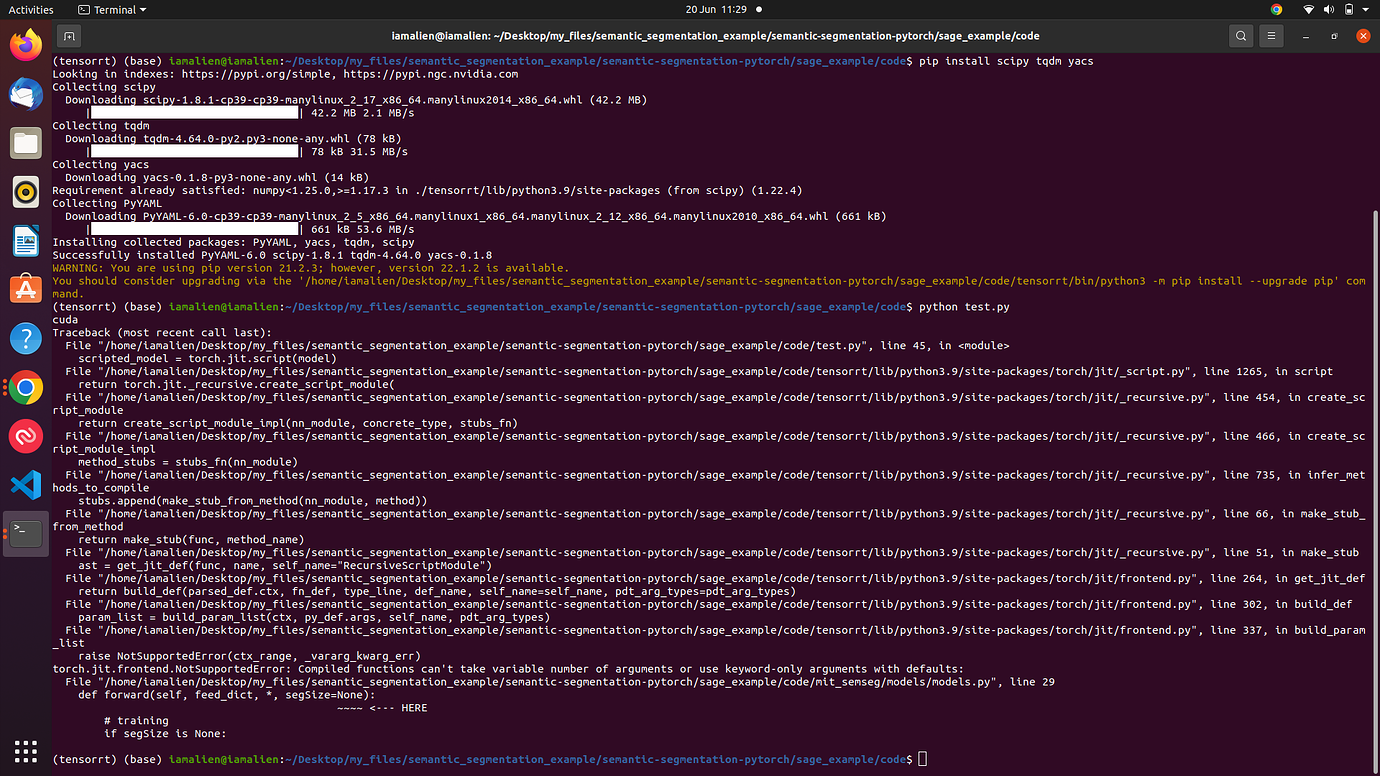The image size is (1380, 776).
Task: Launch Firefox from the dock
Action: point(25,44)
